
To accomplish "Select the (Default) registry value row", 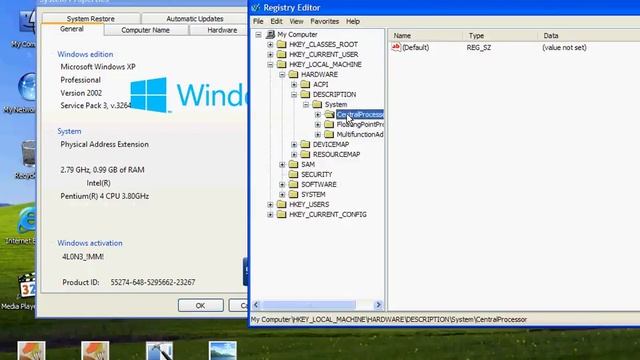I will (514, 47).
